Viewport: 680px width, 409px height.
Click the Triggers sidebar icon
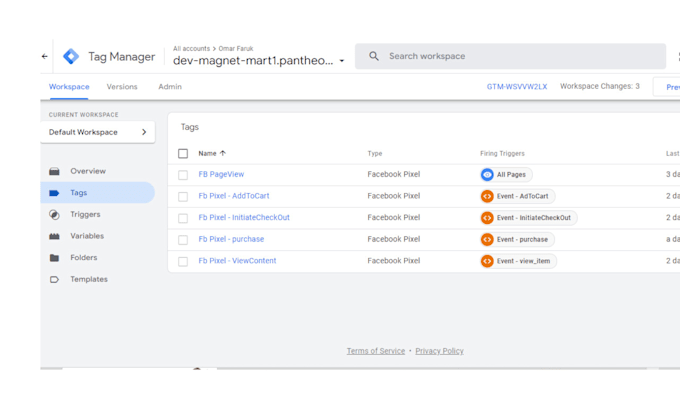[x=54, y=215]
